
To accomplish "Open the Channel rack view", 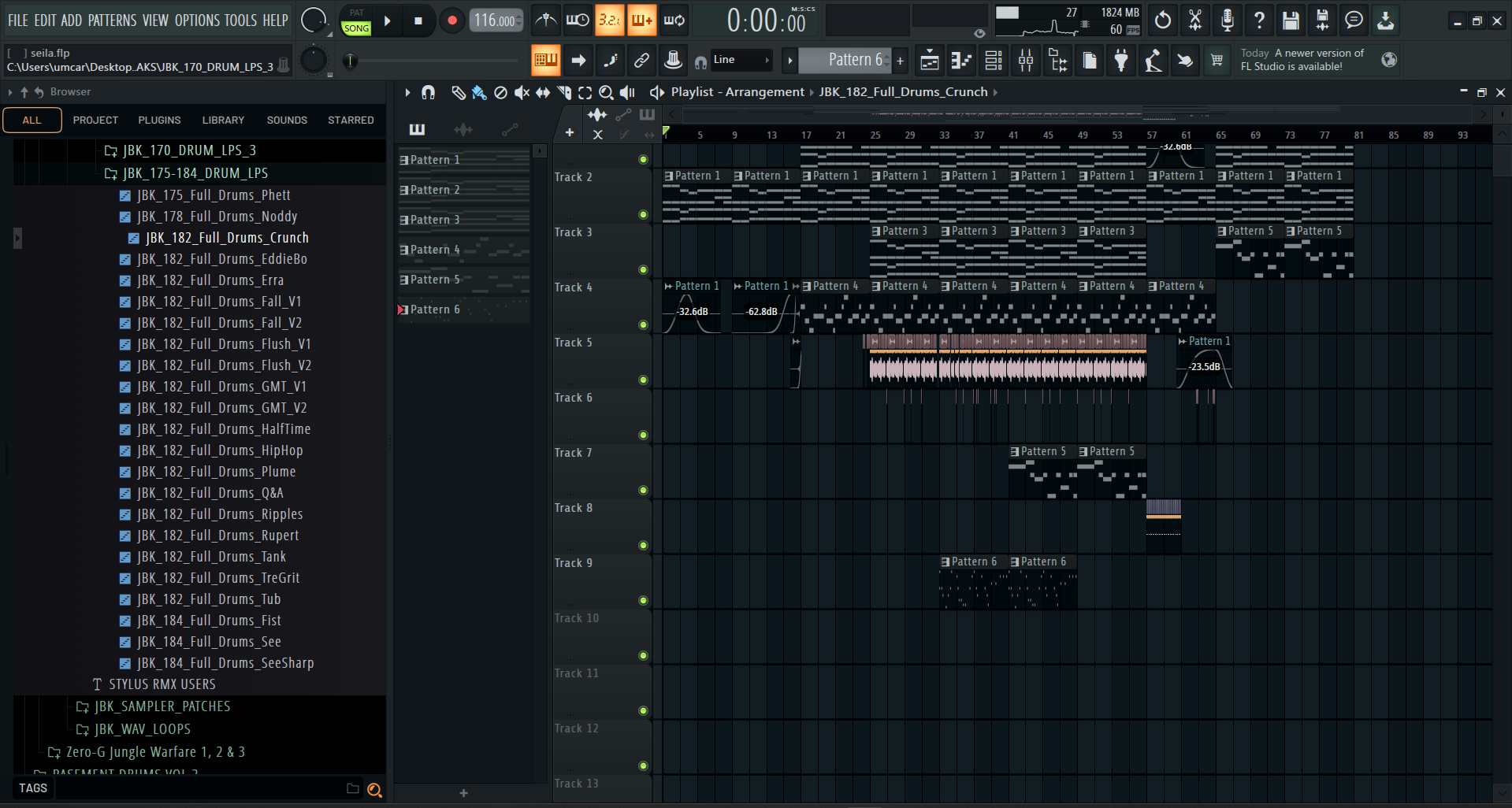I will pyautogui.click(x=994, y=60).
